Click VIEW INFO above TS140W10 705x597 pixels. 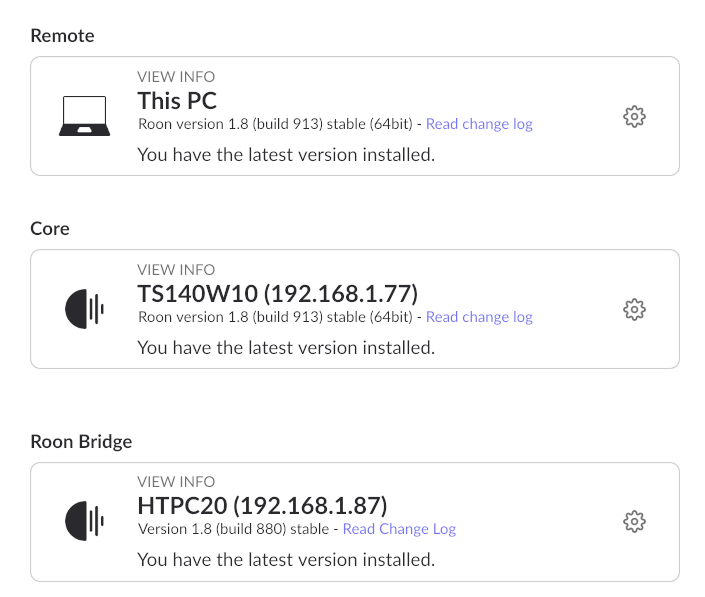[x=176, y=270]
